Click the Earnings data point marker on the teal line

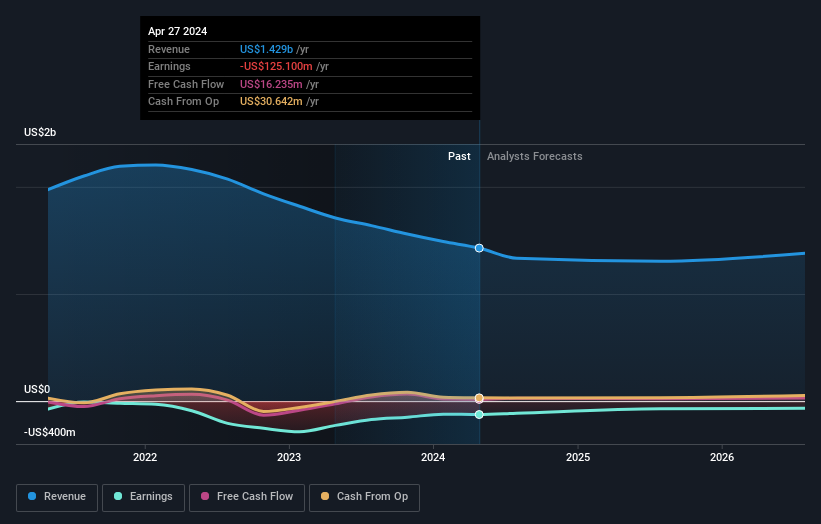[479, 415]
